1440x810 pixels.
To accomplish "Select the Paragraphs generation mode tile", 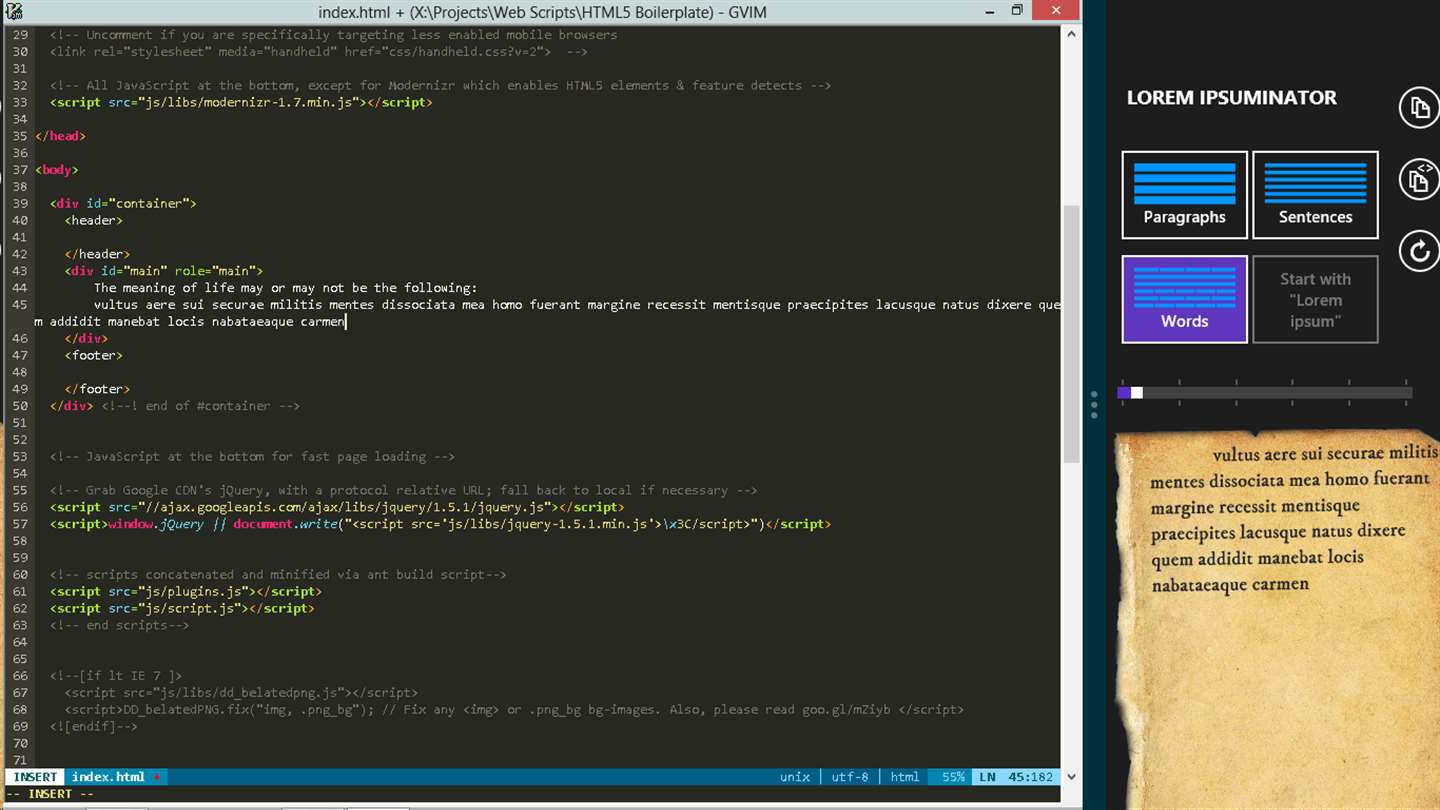I will coord(1185,195).
